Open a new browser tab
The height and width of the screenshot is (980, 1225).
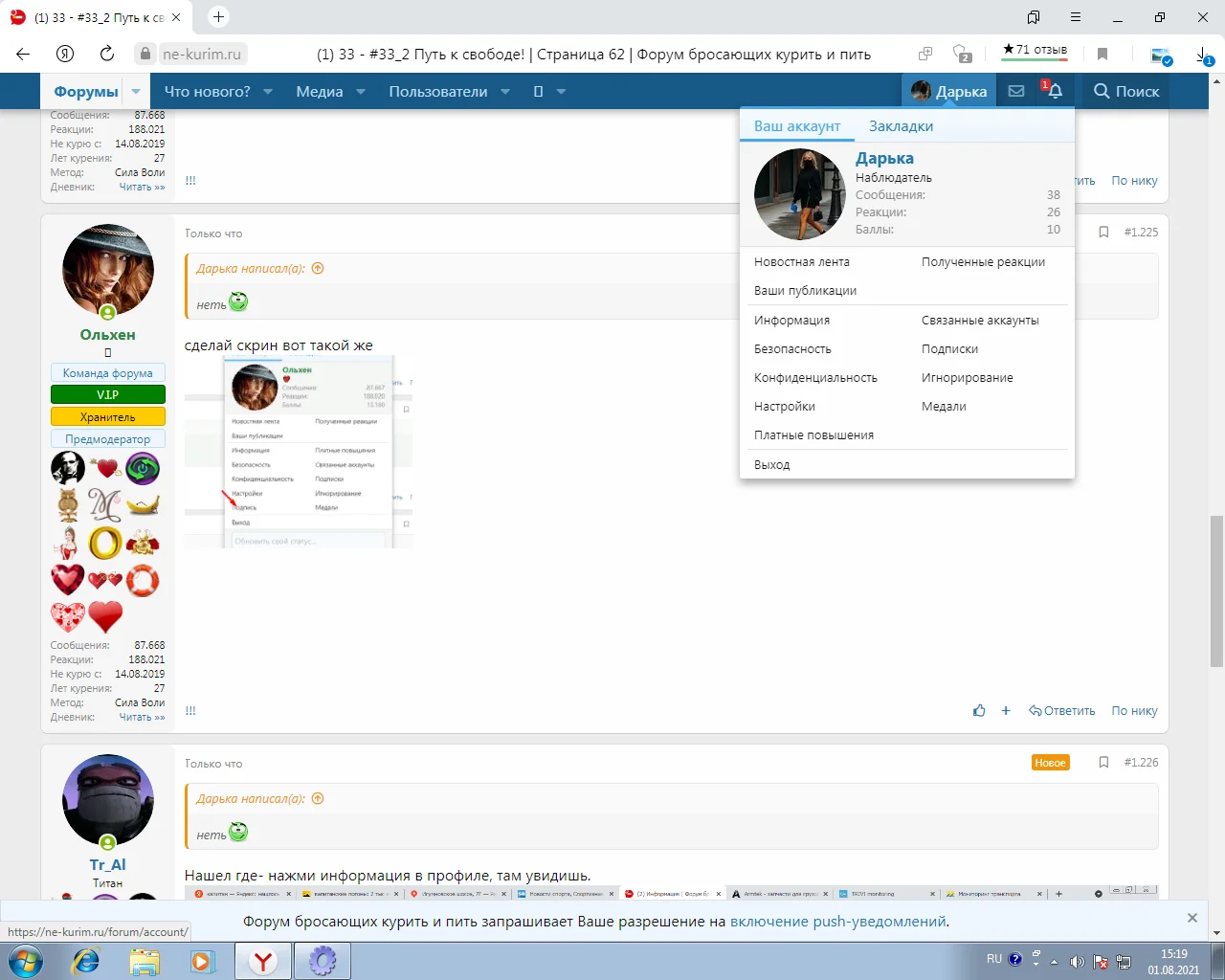218,16
